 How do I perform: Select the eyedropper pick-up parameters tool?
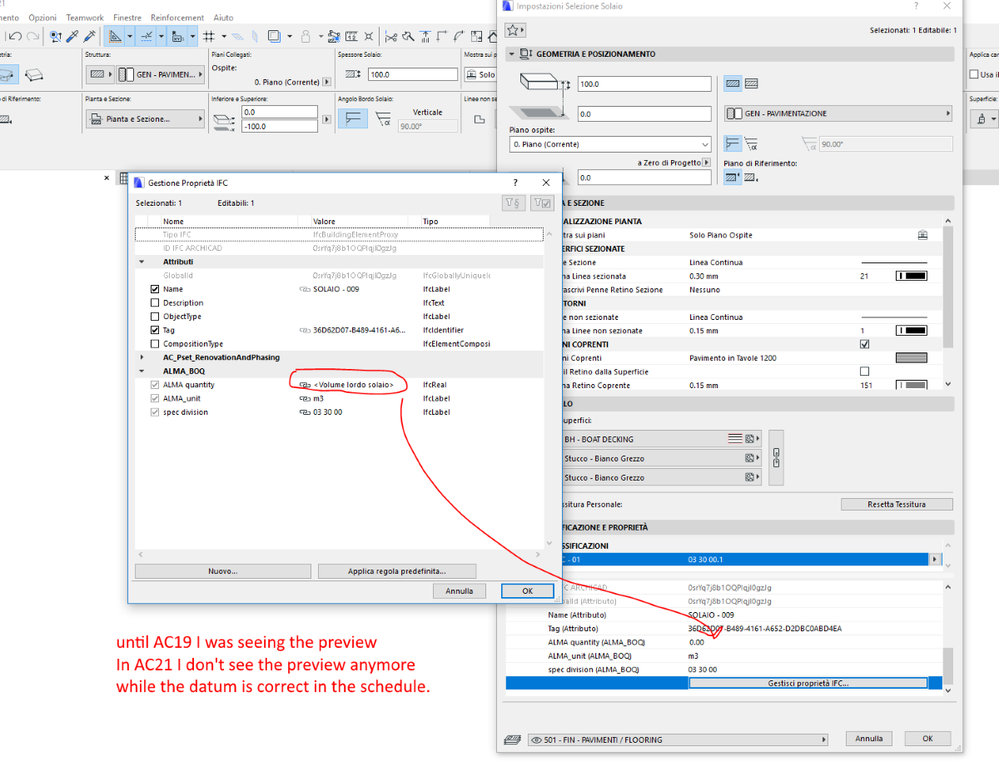point(73,36)
